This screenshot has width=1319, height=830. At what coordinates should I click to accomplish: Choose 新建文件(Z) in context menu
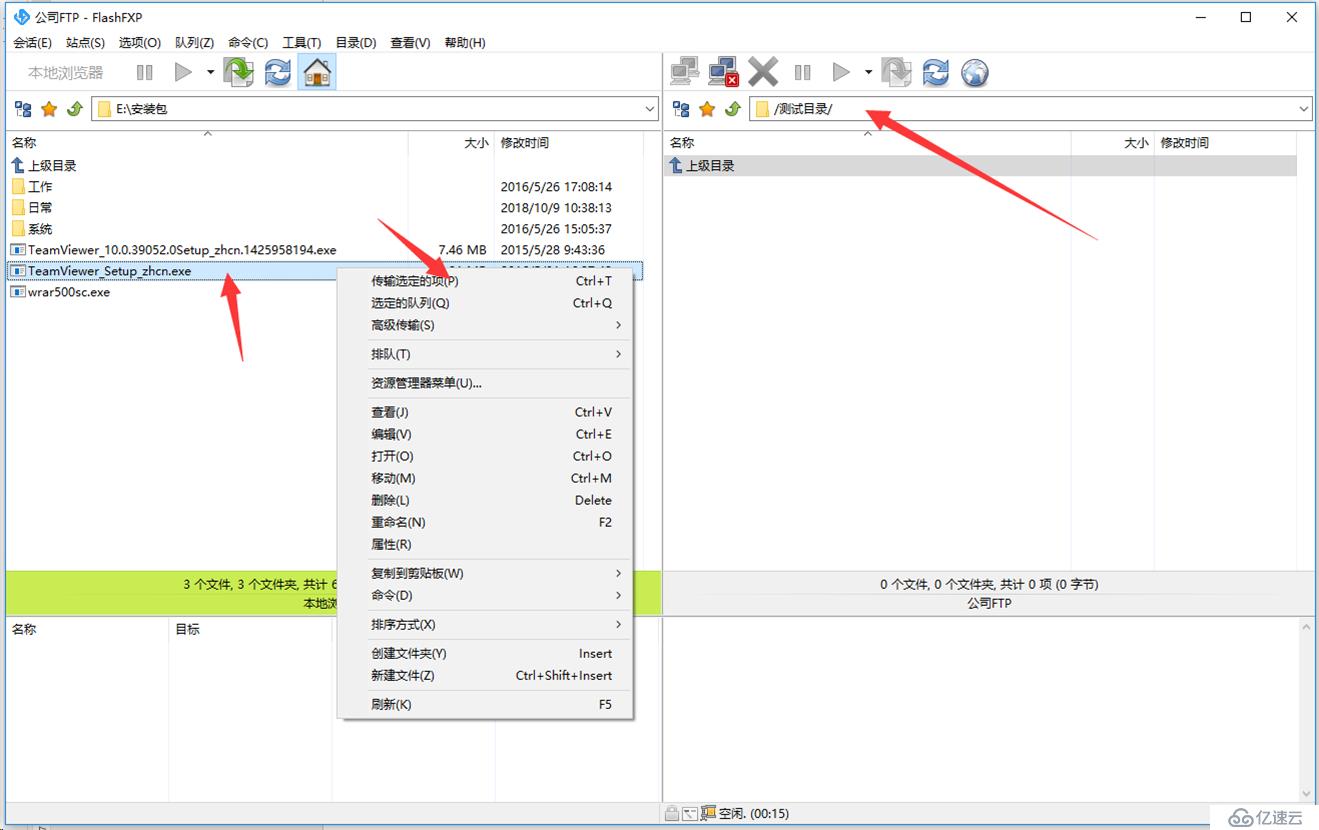point(485,675)
